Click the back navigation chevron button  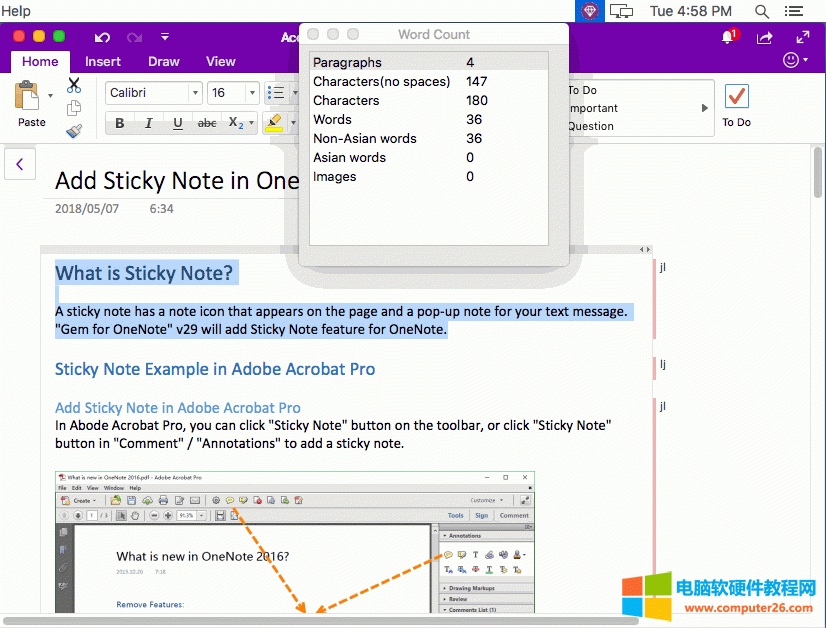pos(20,164)
